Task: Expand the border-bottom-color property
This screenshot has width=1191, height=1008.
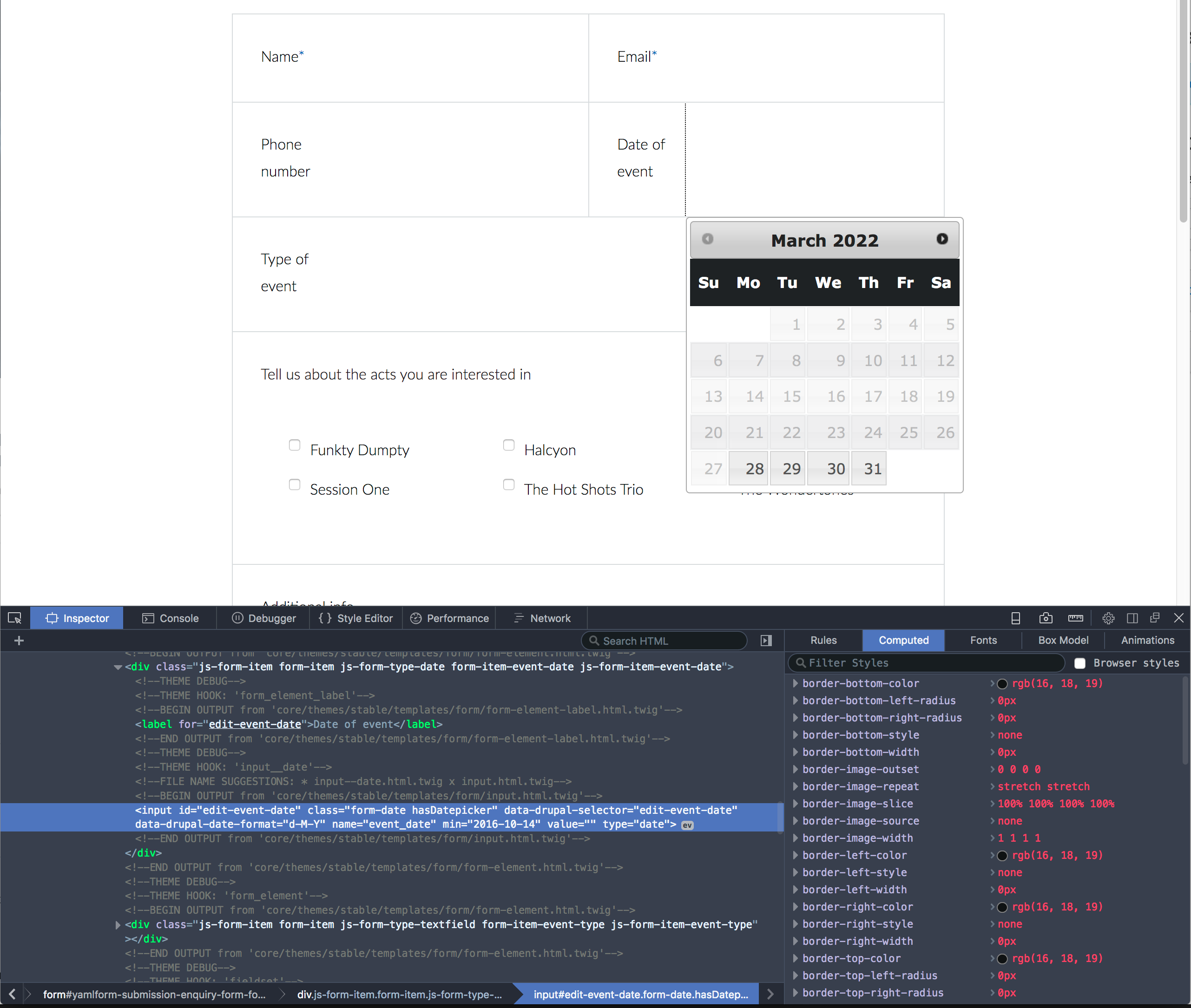Action: point(795,683)
